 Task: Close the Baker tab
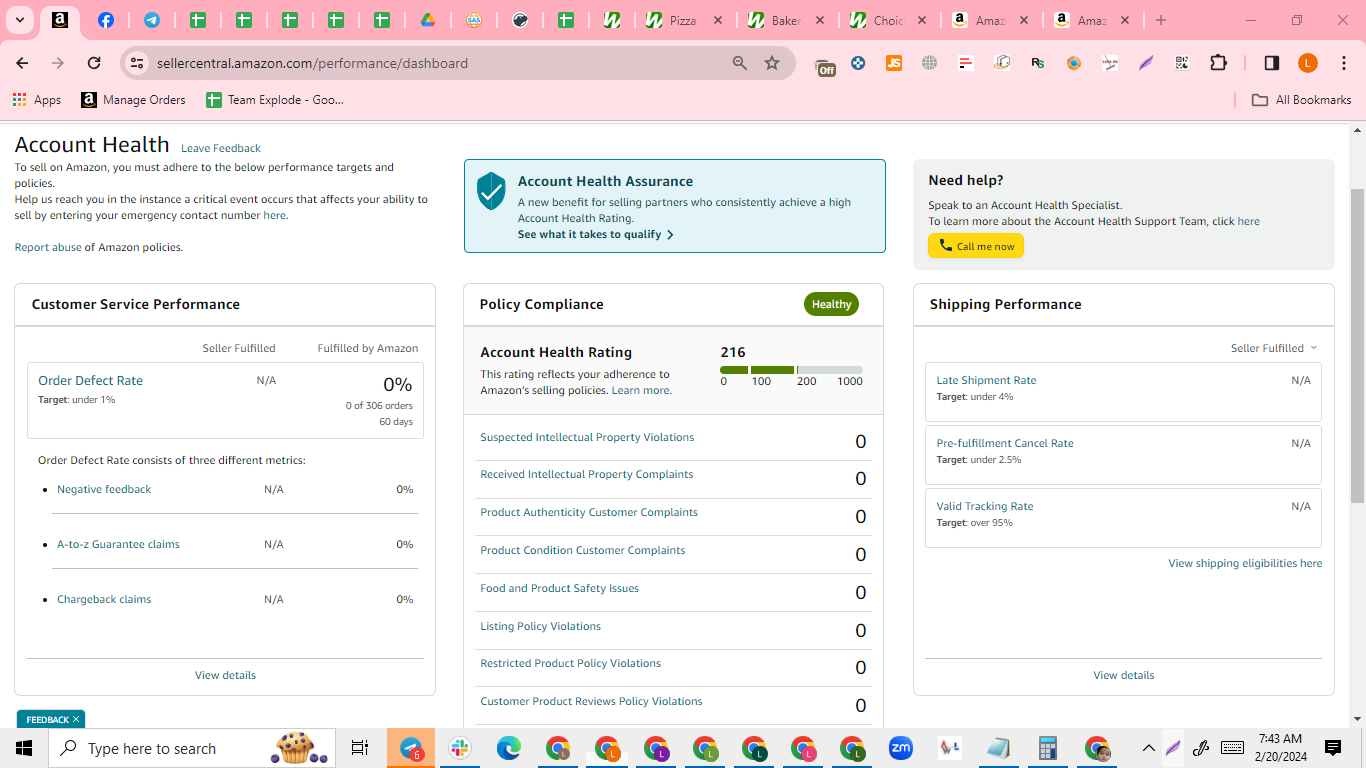tap(821, 20)
